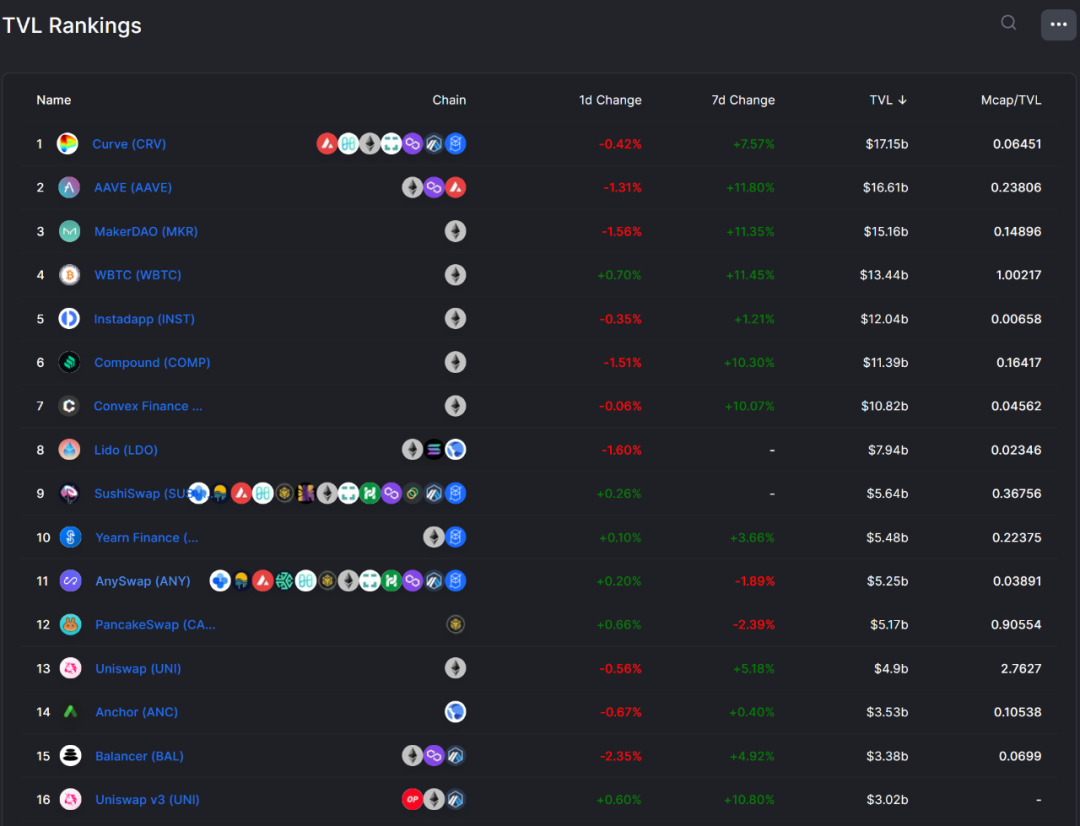Click the MakerDAO green logo icon

(x=70, y=231)
